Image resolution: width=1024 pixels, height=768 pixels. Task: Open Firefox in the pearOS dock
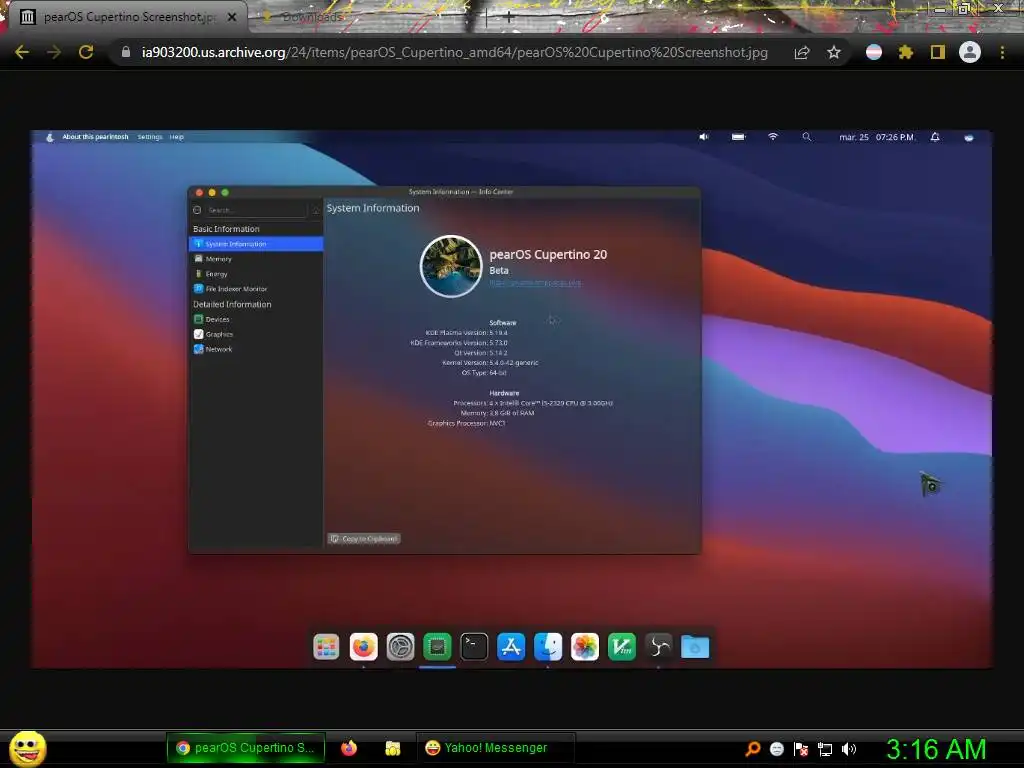click(x=363, y=647)
